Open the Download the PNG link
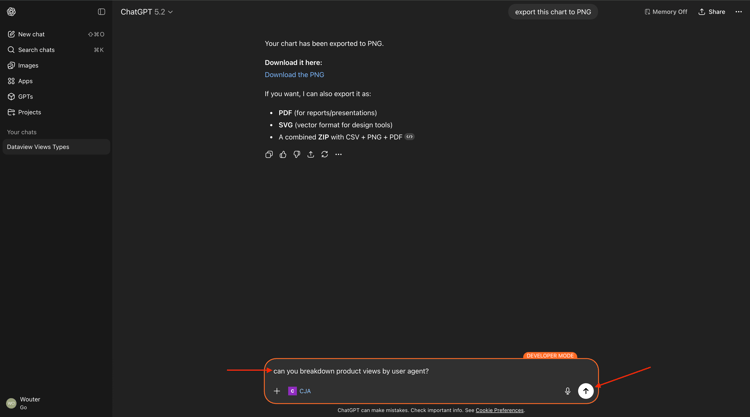Viewport: 750px width, 417px height. click(x=294, y=75)
